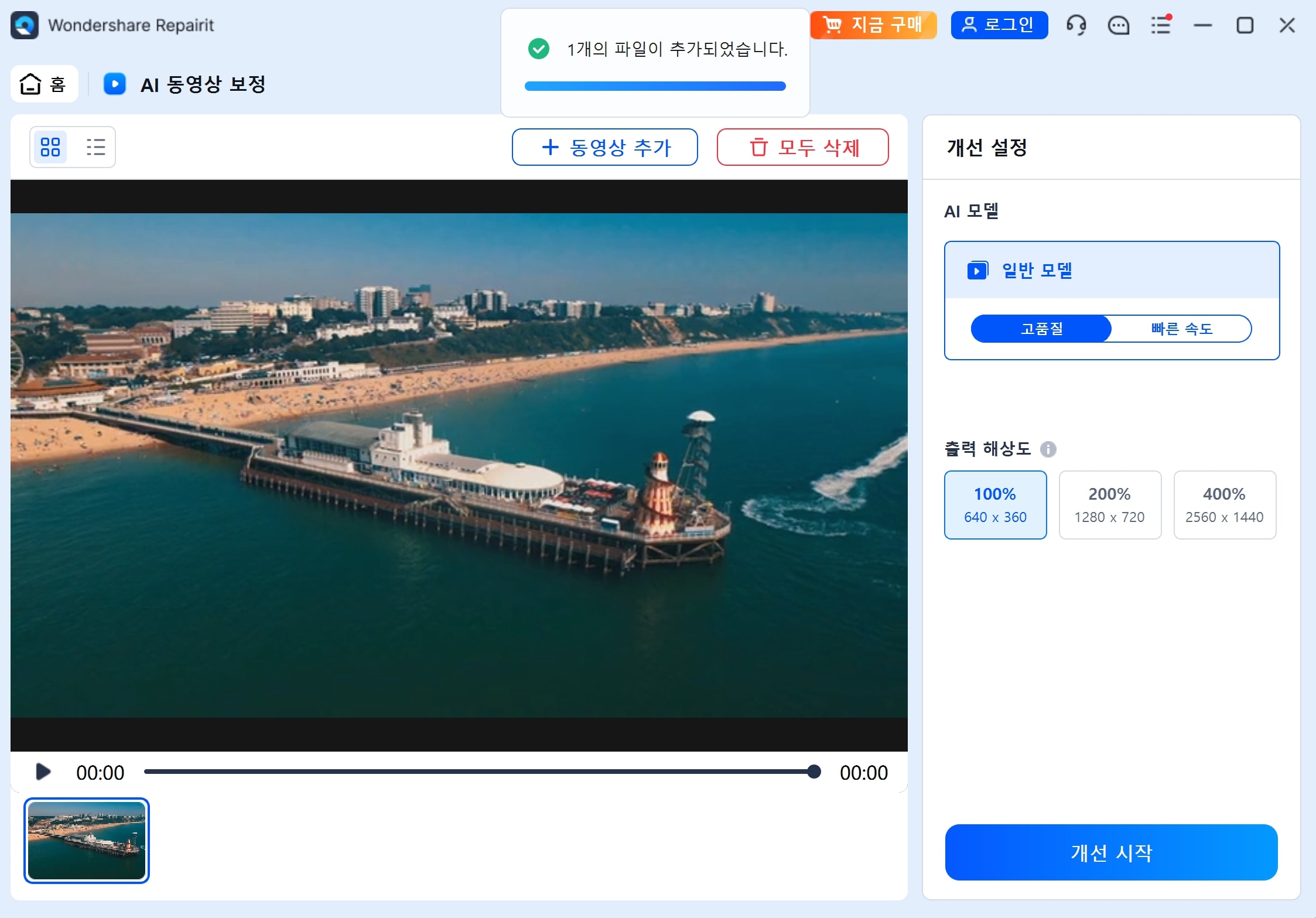The height and width of the screenshot is (918, 1316).
Task: Click the output resolution info icon
Action: tap(1048, 449)
